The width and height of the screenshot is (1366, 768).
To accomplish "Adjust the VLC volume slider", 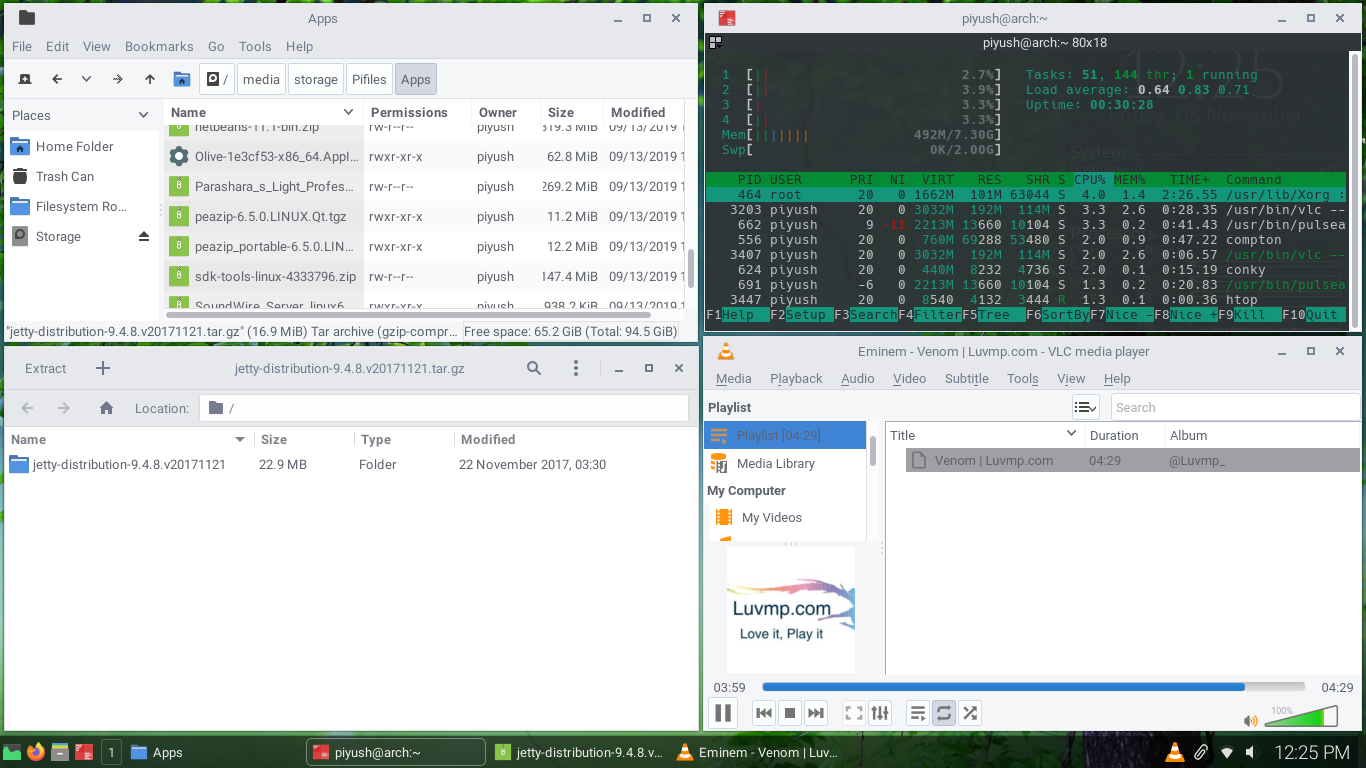I will 1301,717.
